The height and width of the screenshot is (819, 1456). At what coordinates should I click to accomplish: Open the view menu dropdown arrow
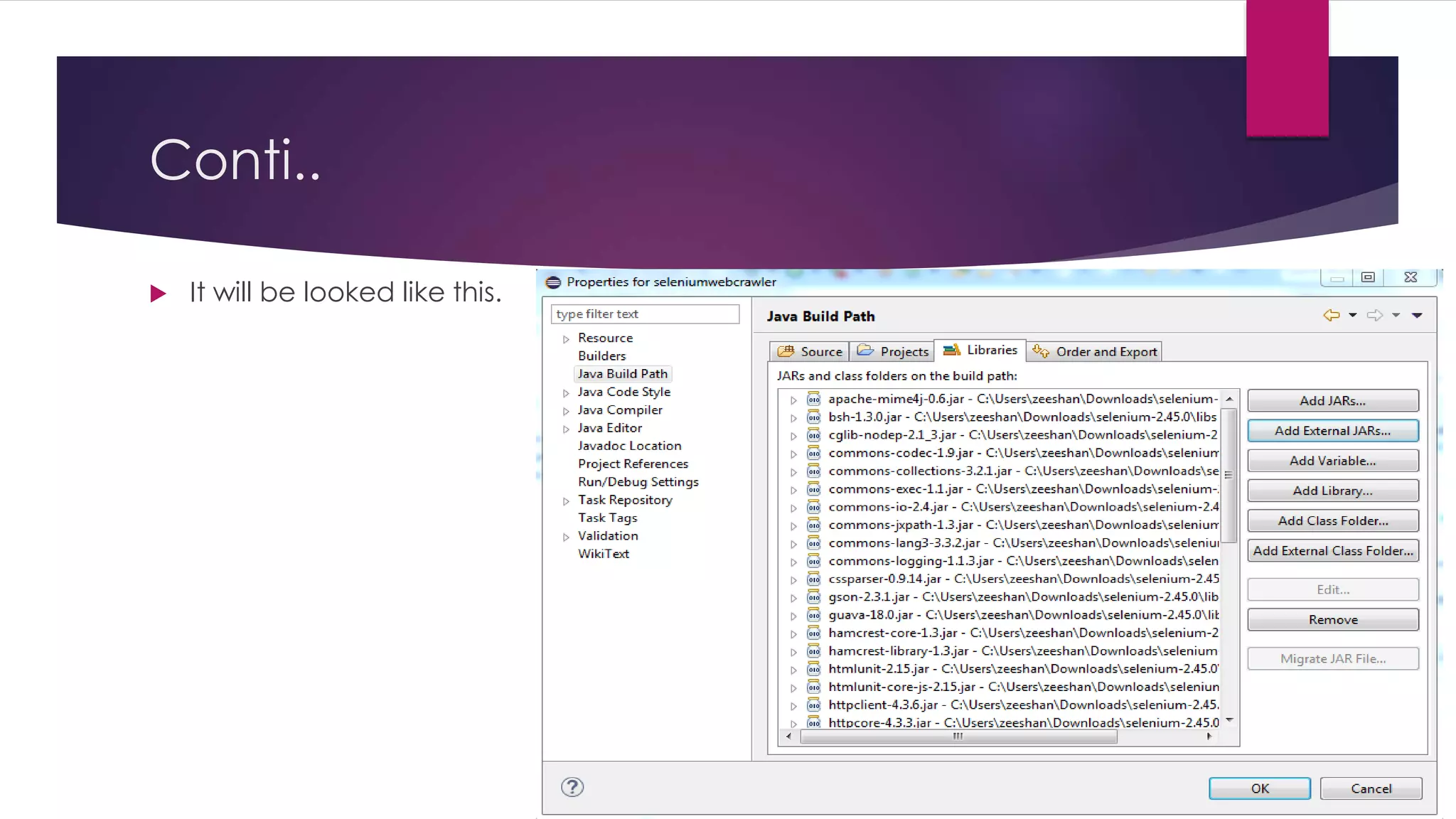pyautogui.click(x=1417, y=316)
